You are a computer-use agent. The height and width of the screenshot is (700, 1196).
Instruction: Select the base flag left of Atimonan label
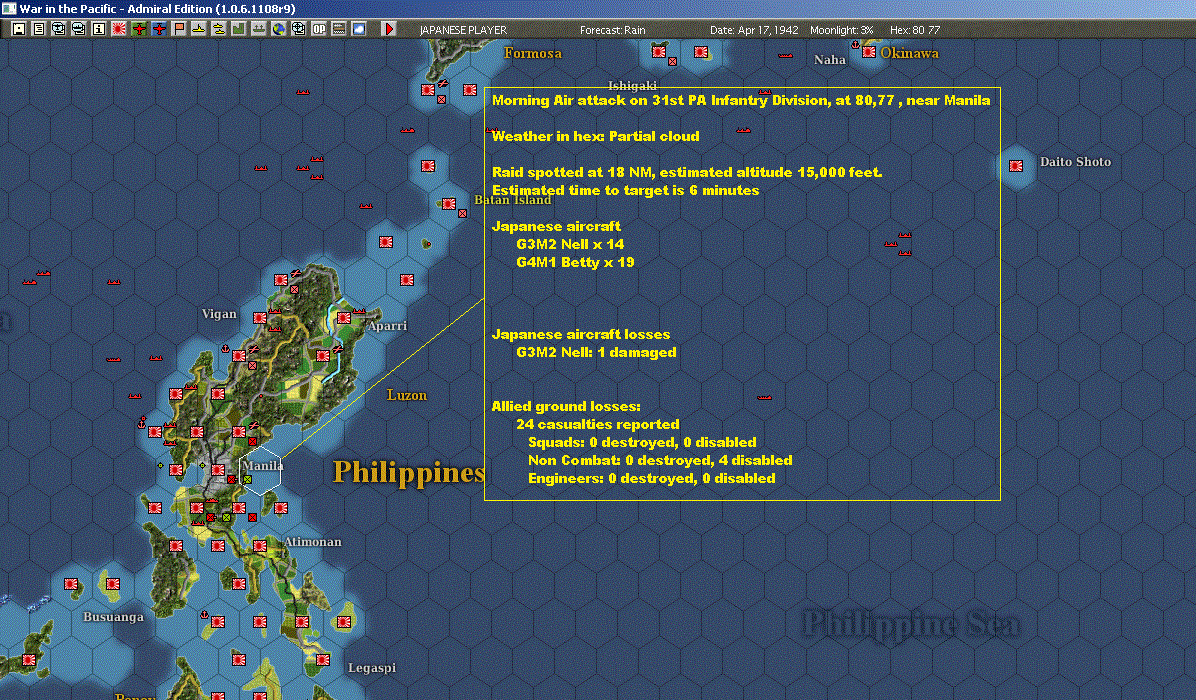click(260, 545)
